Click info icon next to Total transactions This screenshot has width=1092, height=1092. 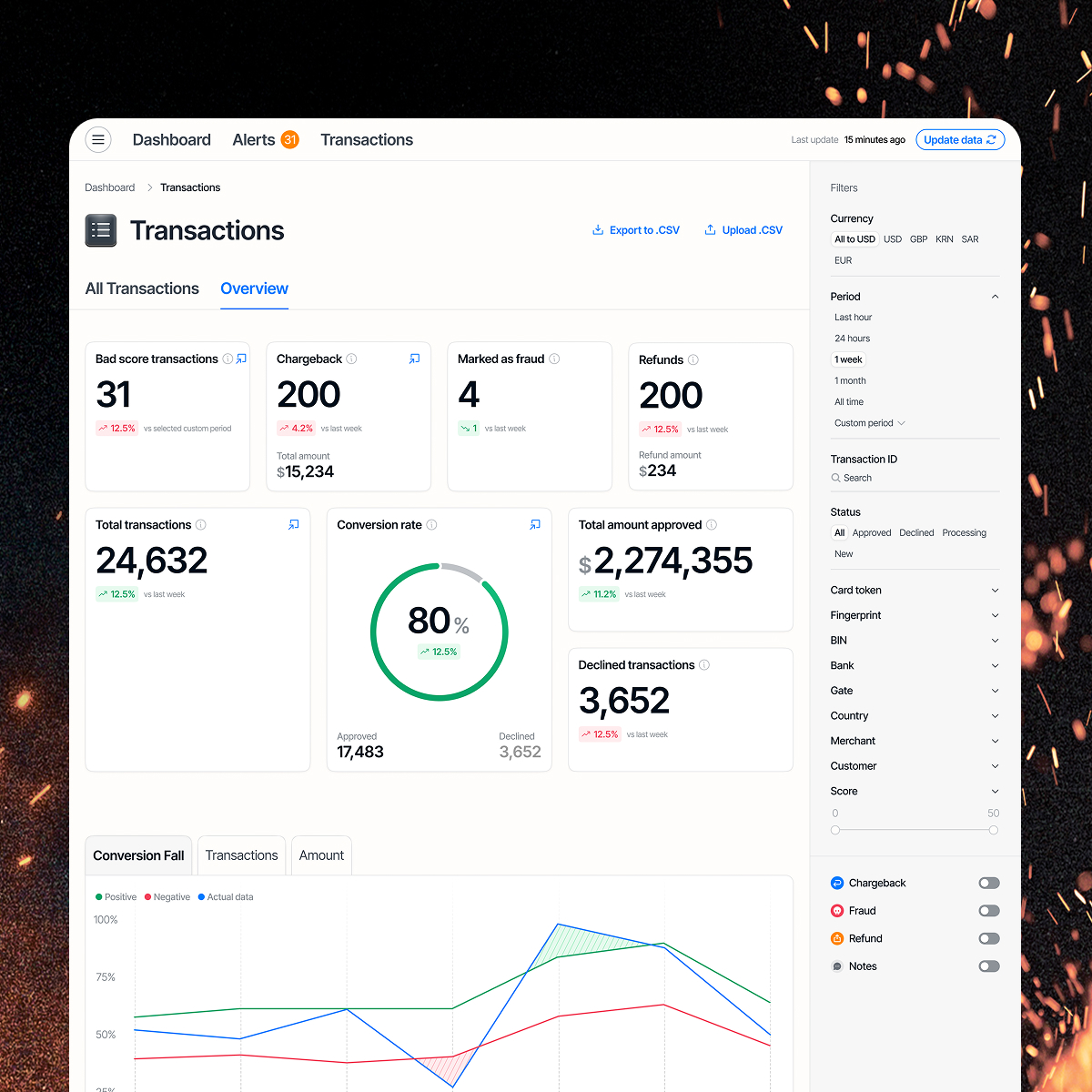pyautogui.click(x=201, y=524)
